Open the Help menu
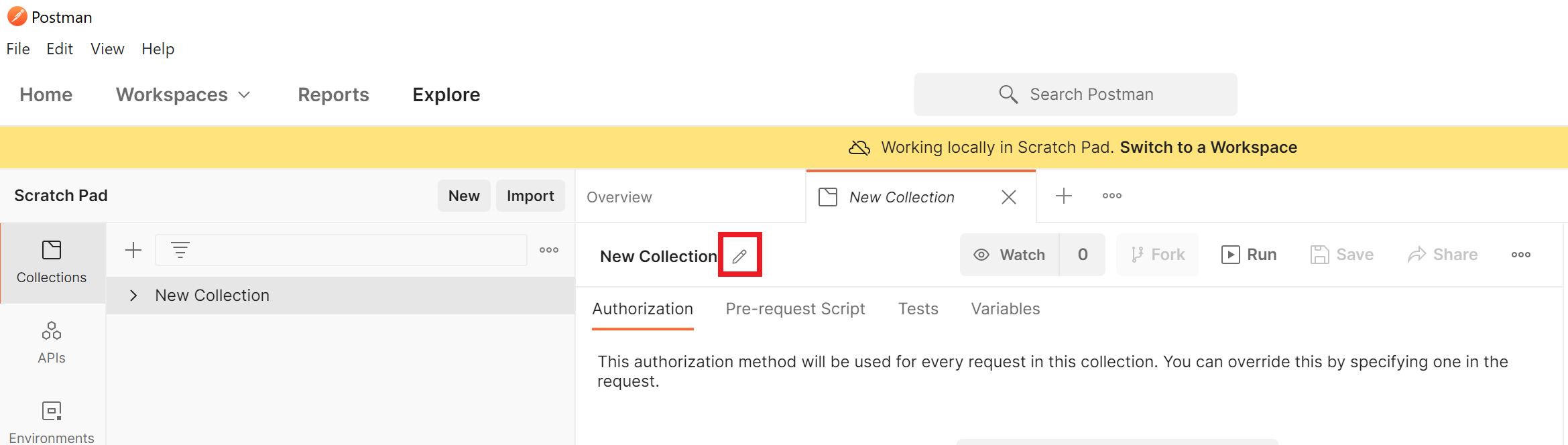 [158, 49]
